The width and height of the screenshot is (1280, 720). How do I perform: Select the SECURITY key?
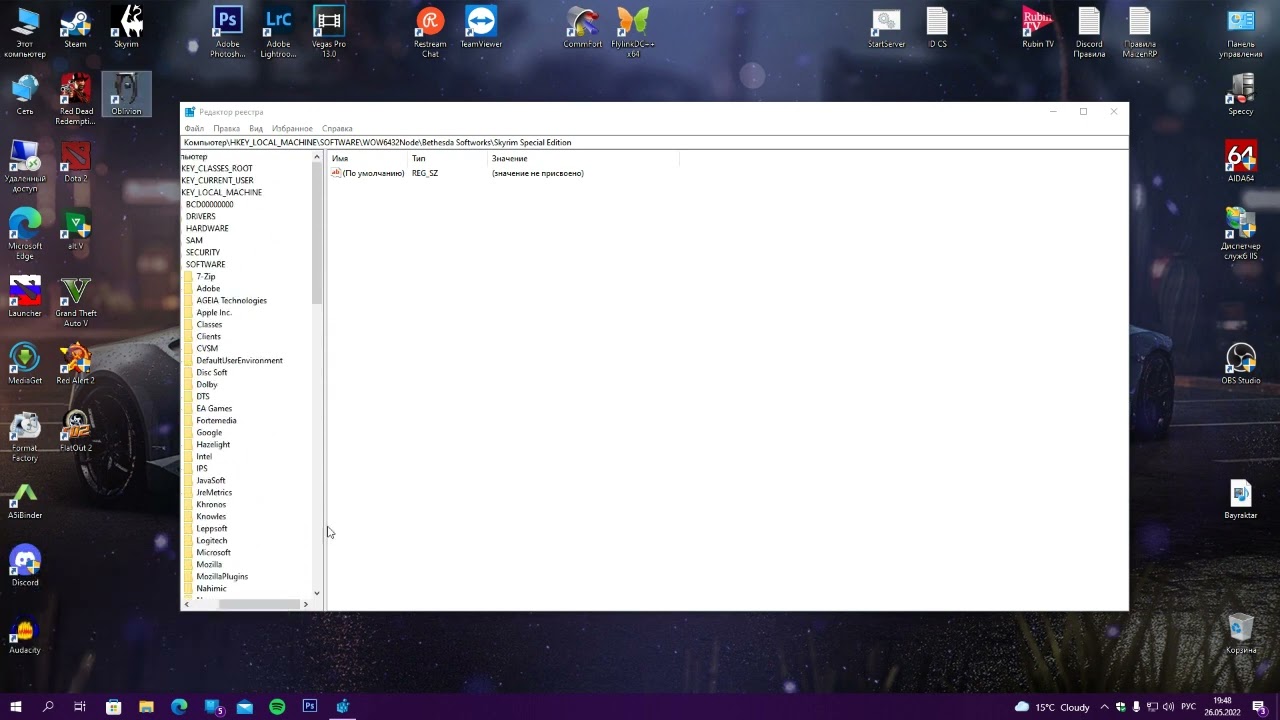202,252
